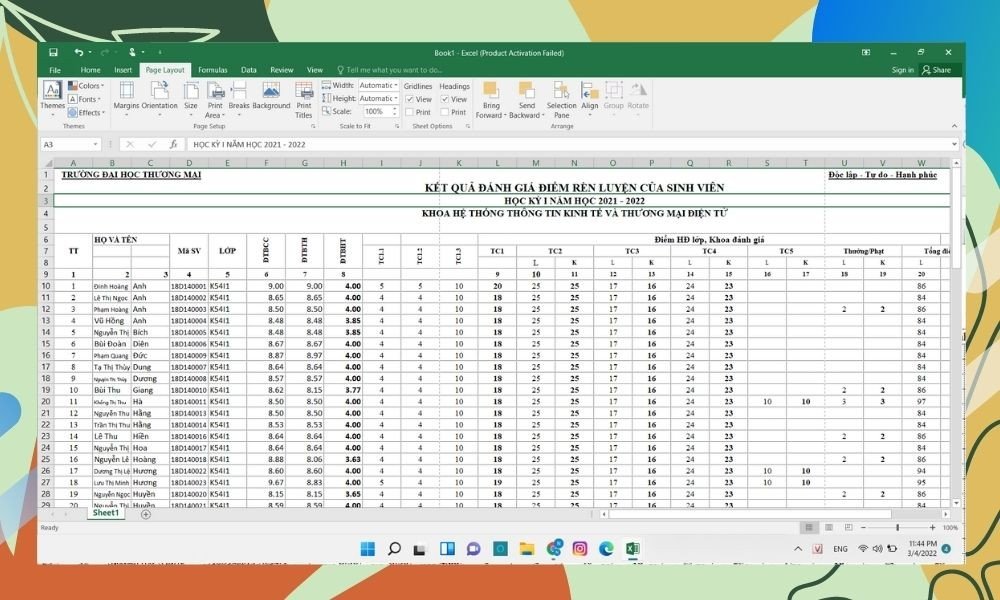
Task: Open the Review ribbon tab
Action: click(x=280, y=69)
